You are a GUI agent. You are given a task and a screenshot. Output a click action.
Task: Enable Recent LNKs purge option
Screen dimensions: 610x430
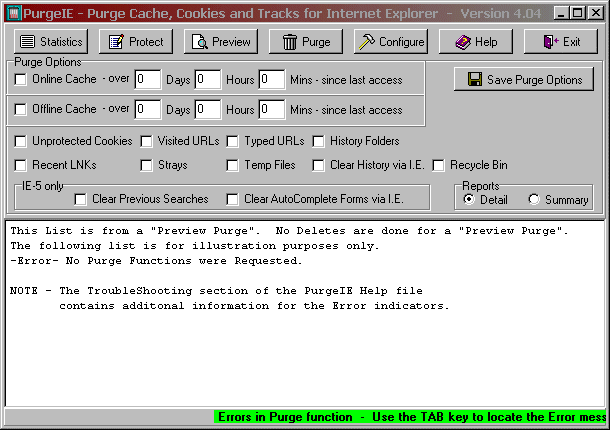[x=20, y=165]
